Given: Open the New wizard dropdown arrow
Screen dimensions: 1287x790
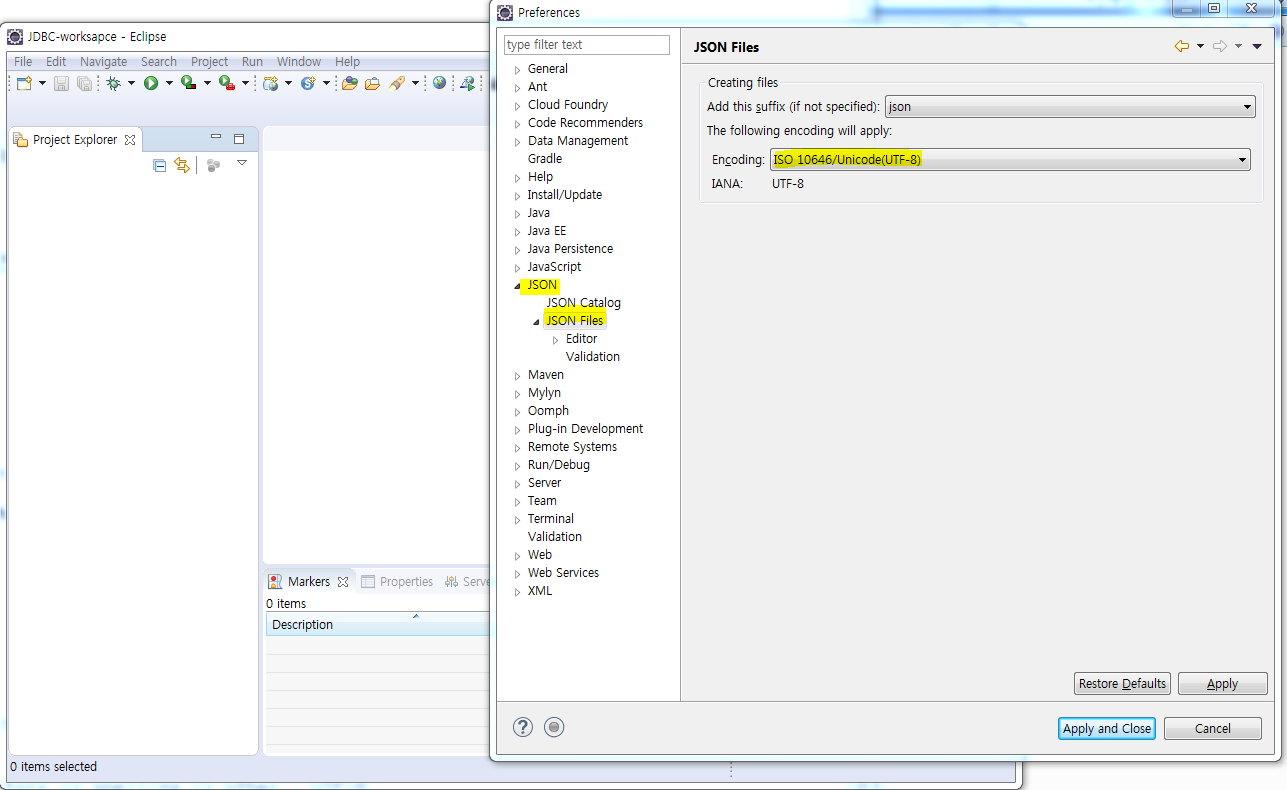Looking at the screenshot, I should coord(42,83).
